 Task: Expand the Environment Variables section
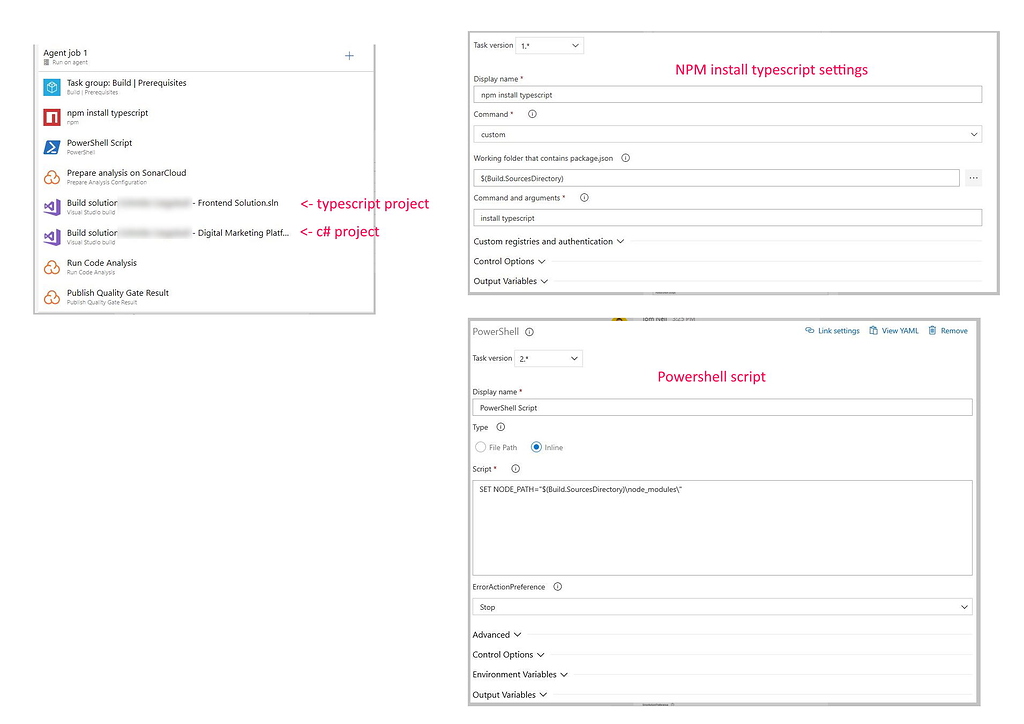pos(520,674)
